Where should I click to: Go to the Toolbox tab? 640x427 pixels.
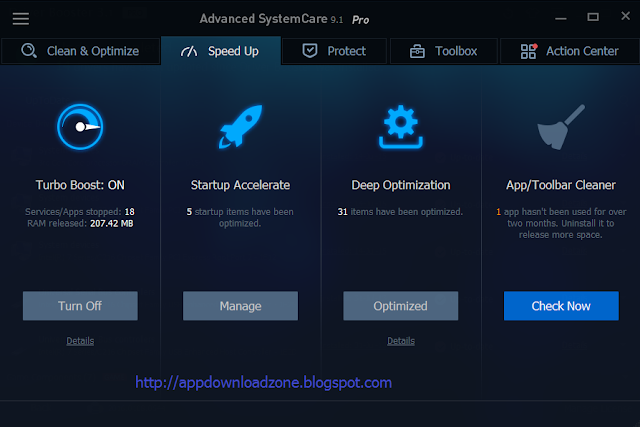[x=444, y=51]
